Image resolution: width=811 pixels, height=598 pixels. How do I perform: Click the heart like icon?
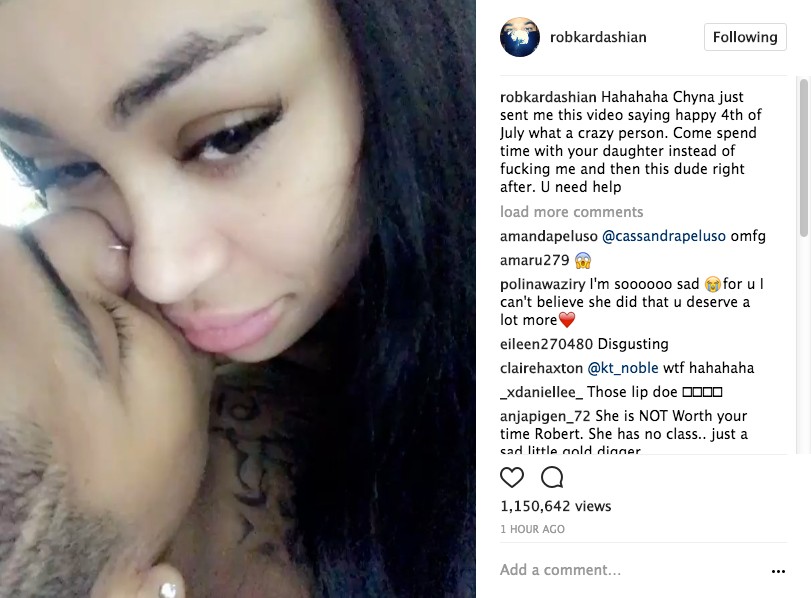pyautogui.click(x=512, y=477)
